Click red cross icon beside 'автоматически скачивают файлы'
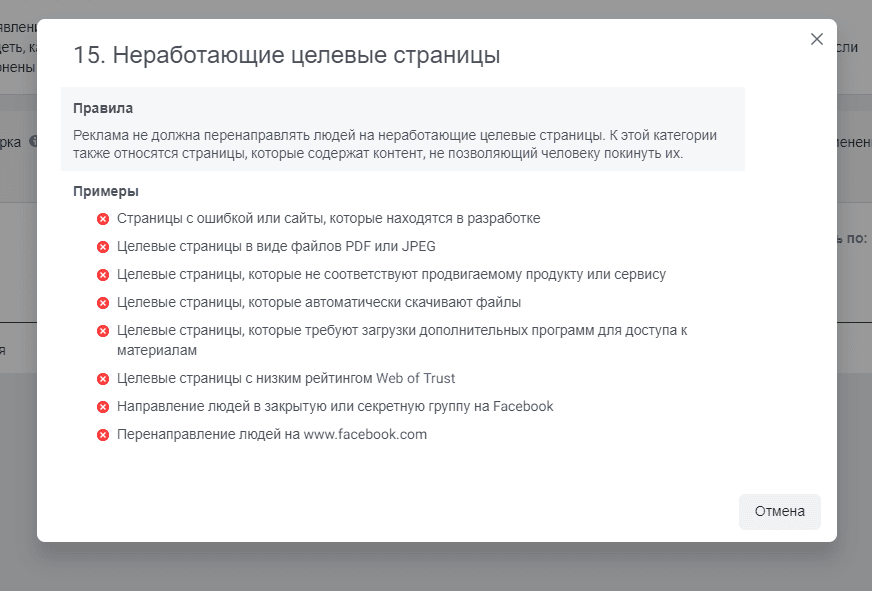 103,303
